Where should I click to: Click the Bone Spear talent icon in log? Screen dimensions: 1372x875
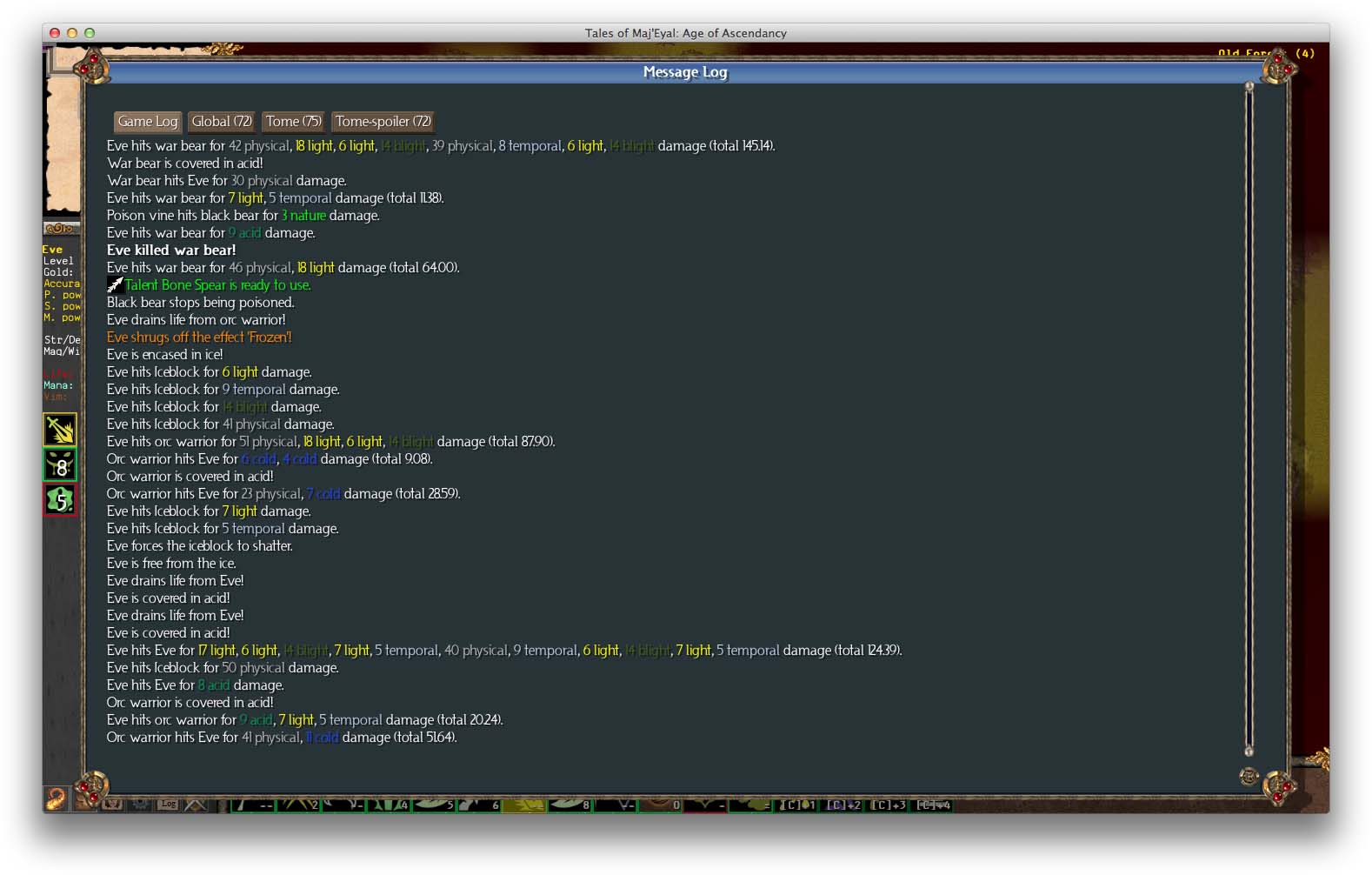click(x=115, y=284)
